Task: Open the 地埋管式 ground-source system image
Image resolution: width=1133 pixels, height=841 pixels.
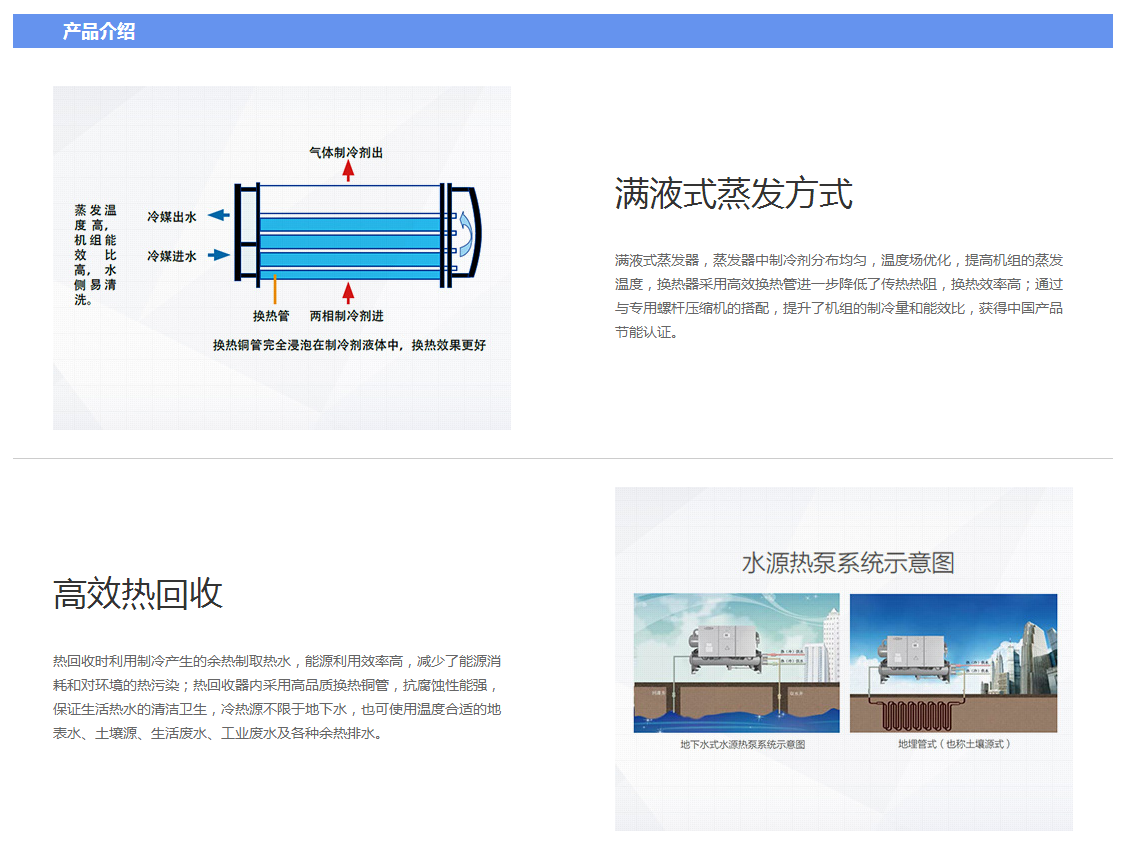Action: [x=953, y=662]
